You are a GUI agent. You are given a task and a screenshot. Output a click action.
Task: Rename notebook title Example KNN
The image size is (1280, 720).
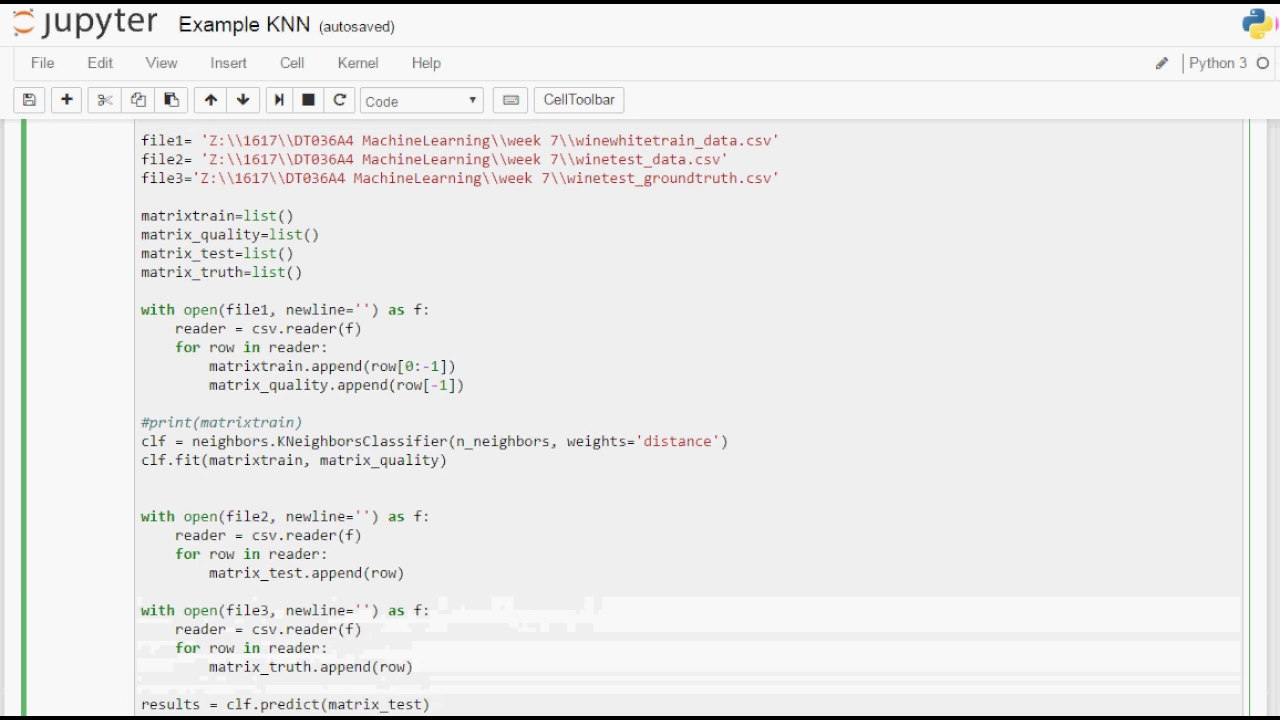point(244,25)
